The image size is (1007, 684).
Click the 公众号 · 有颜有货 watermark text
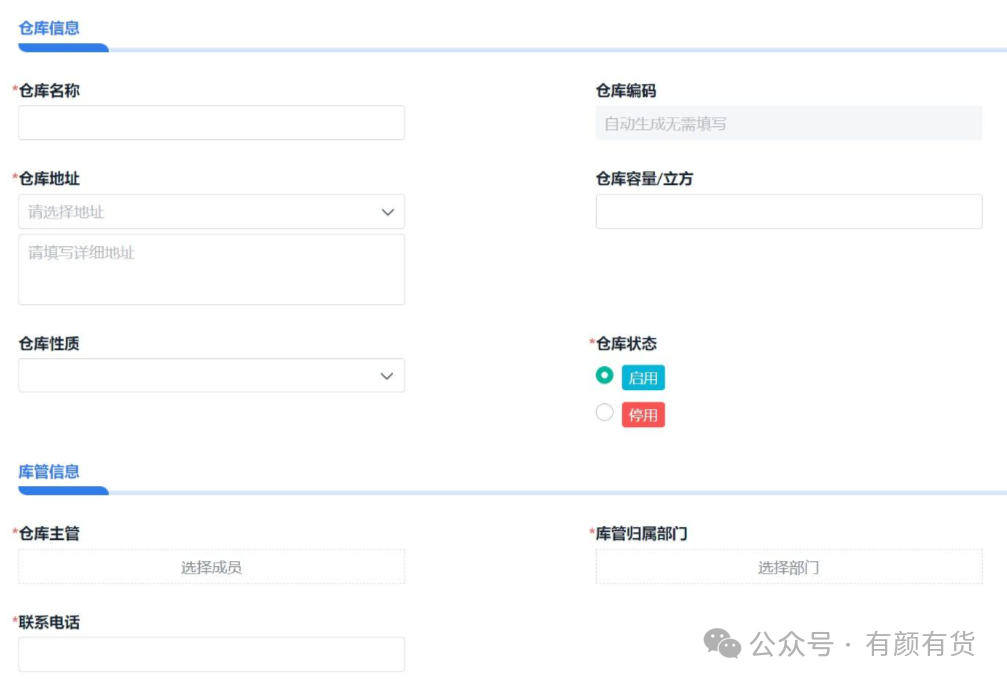coord(862,645)
